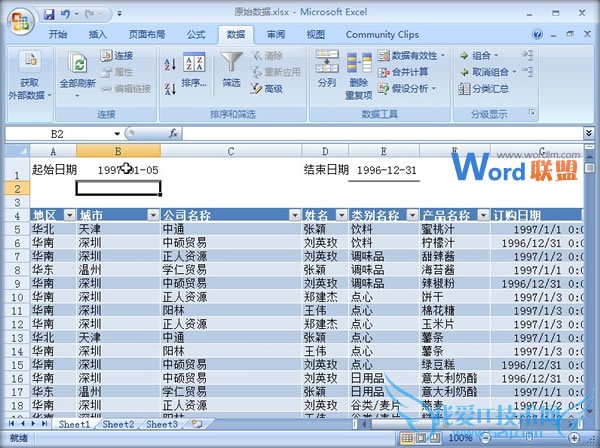Open customize quick access toolbar dropdown

click(x=119, y=14)
